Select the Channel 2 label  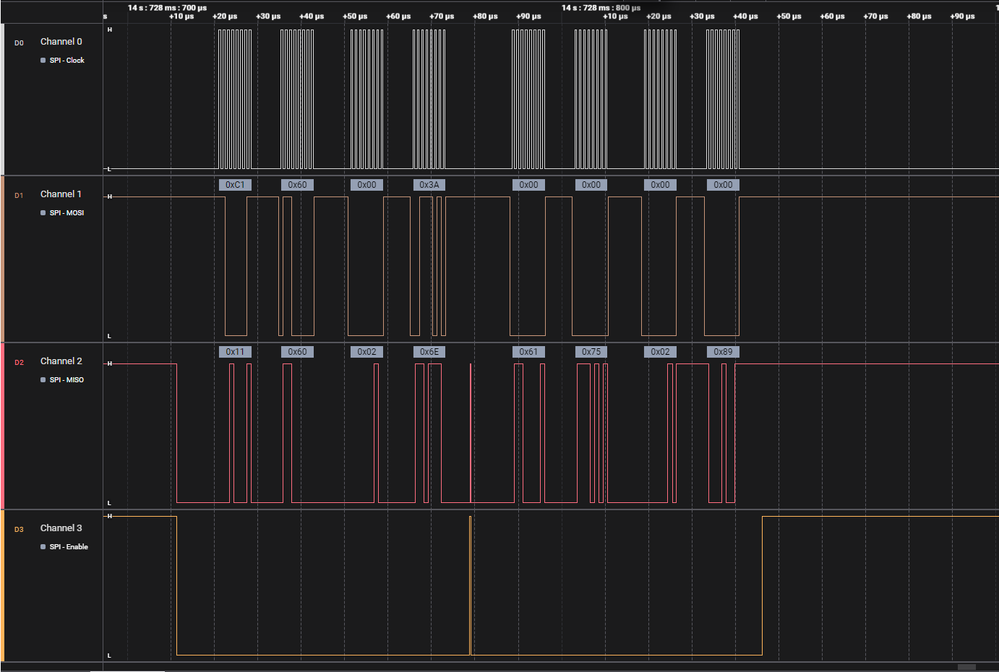tap(61, 361)
